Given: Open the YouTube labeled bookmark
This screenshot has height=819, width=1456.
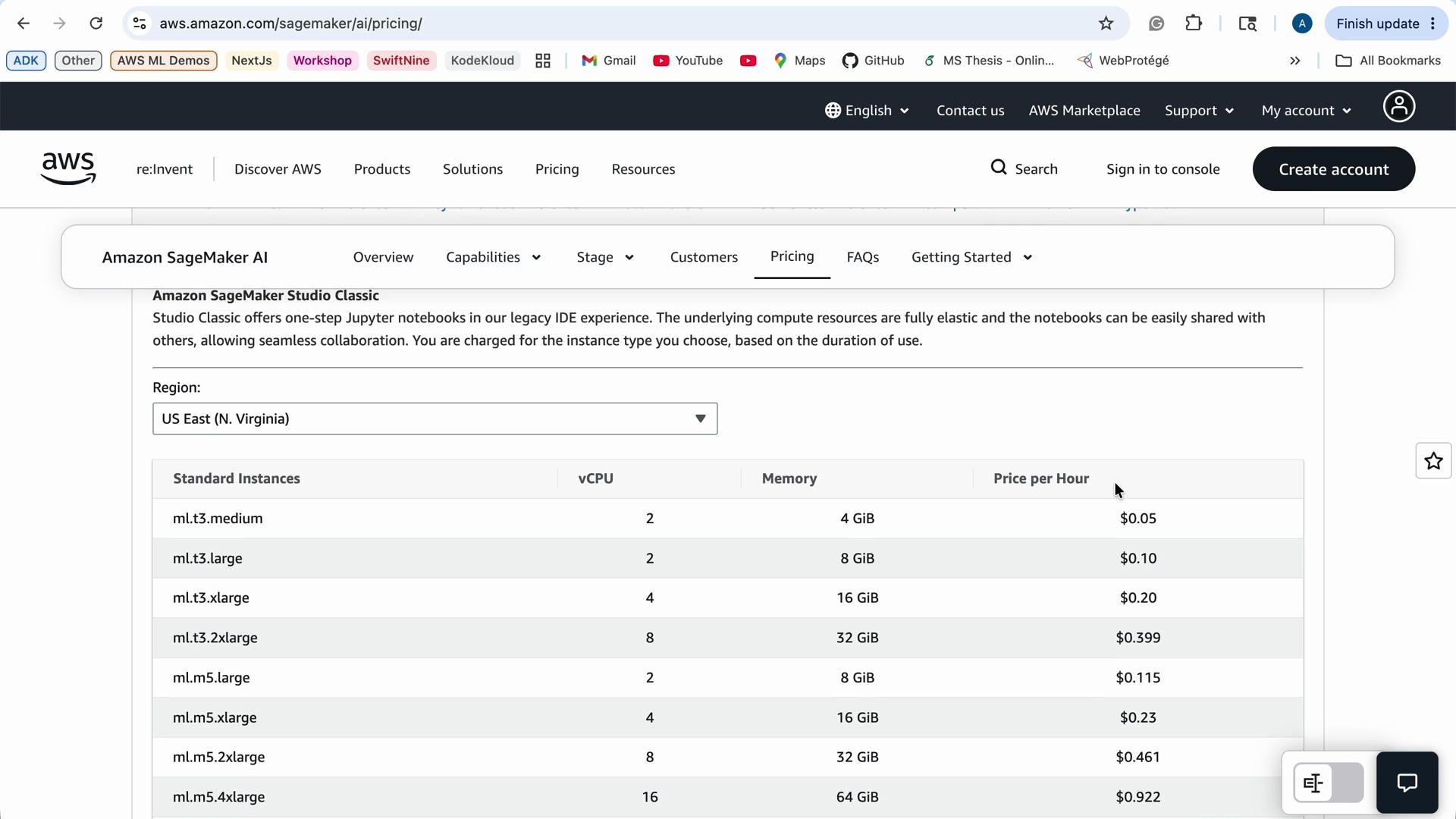Looking at the screenshot, I should coord(688,61).
